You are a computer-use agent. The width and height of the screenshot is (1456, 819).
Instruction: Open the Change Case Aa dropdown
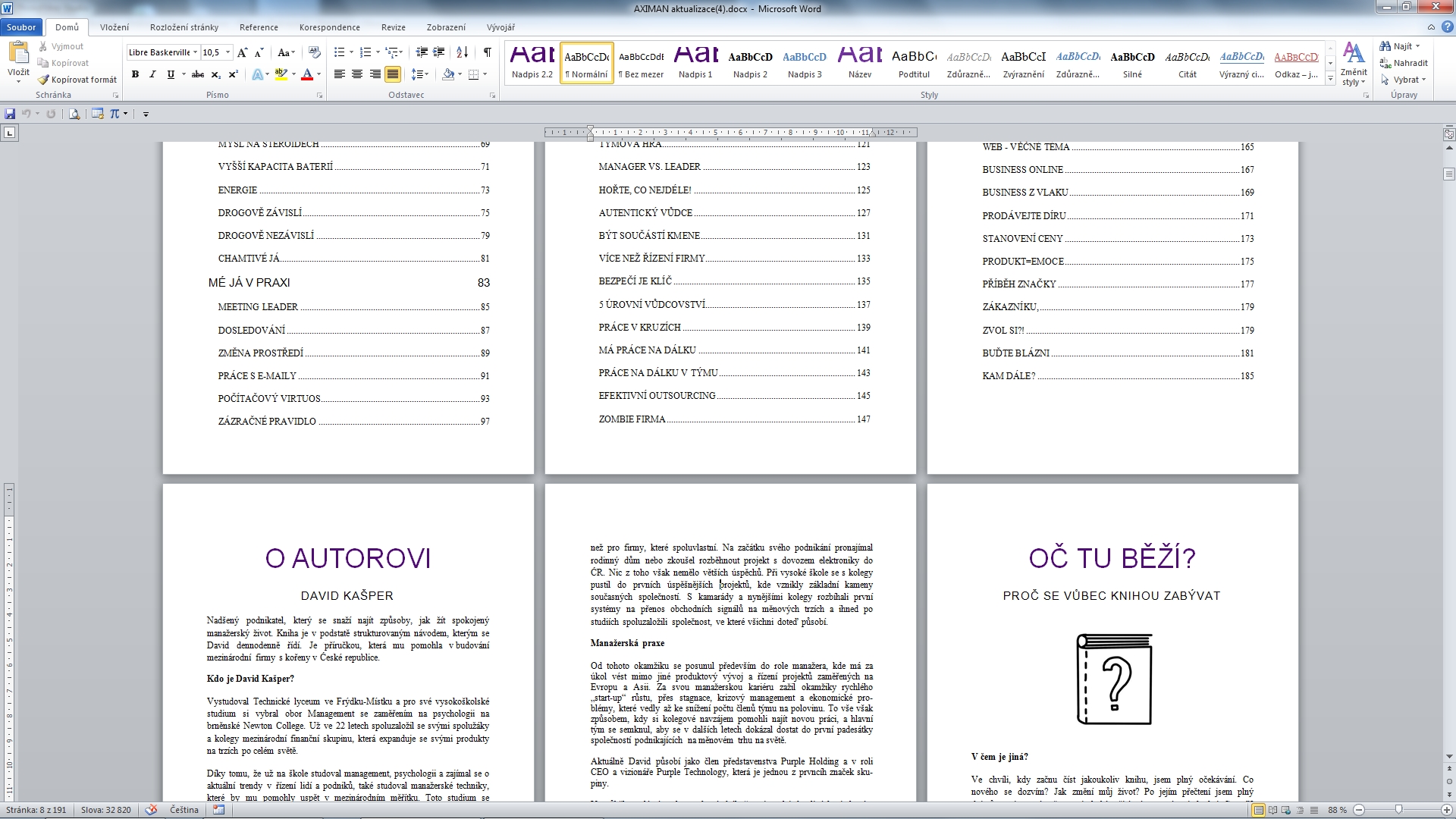pos(286,52)
